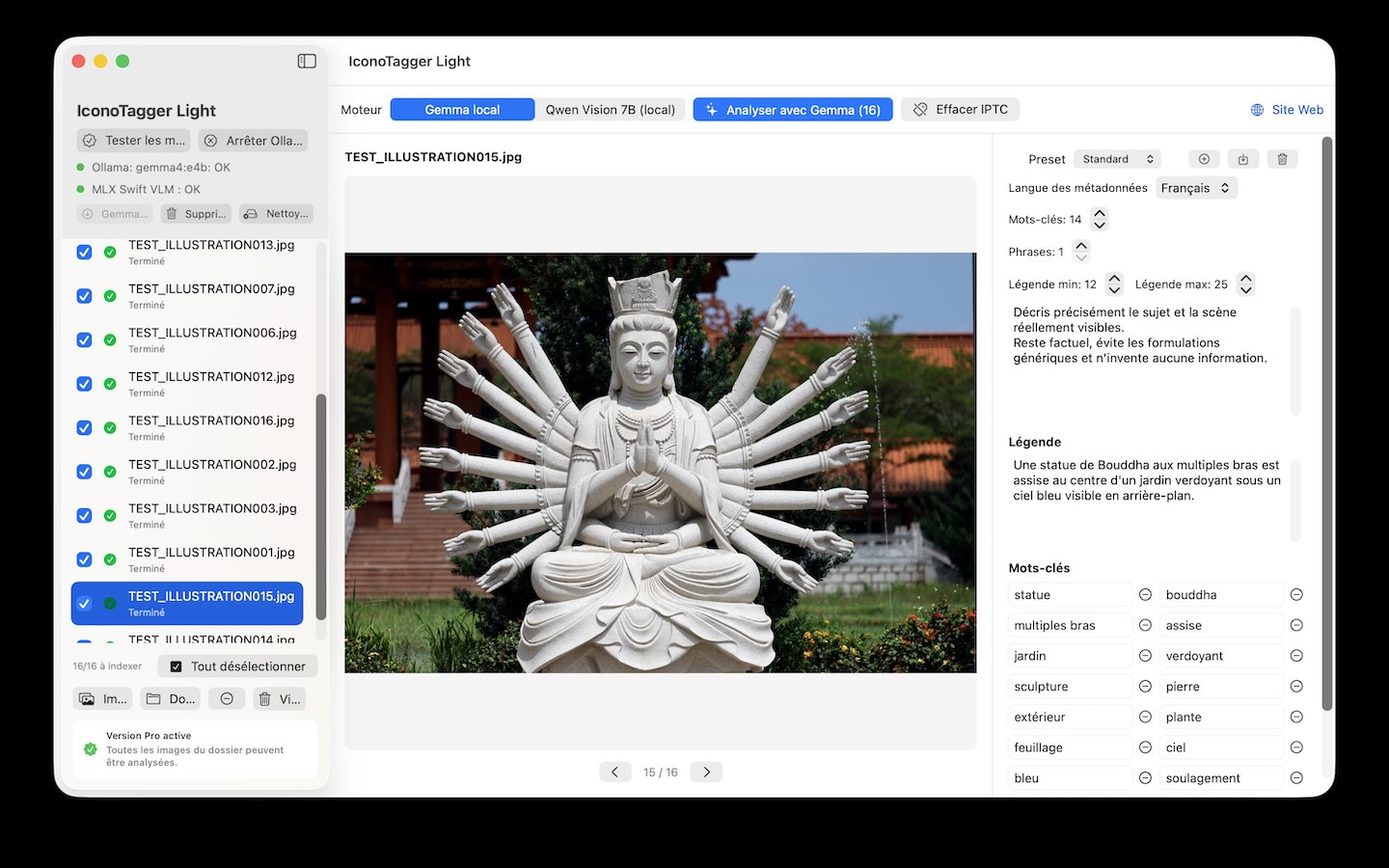This screenshot has width=1389, height=868.
Task: Uncheck TEST_ILLUSTRATION007.jpg checkbox
Action: click(x=84, y=296)
